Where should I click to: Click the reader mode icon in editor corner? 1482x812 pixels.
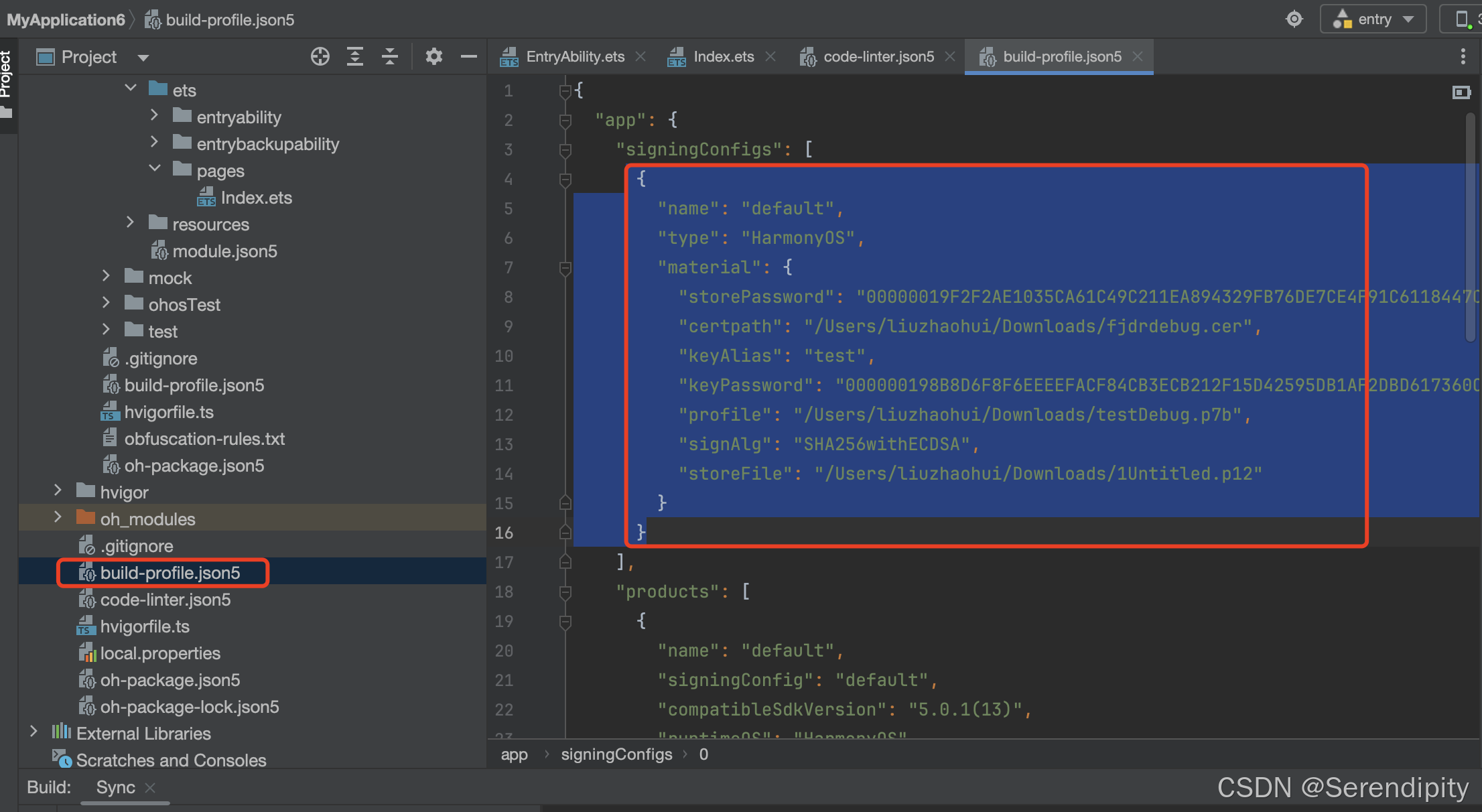(x=1461, y=92)
